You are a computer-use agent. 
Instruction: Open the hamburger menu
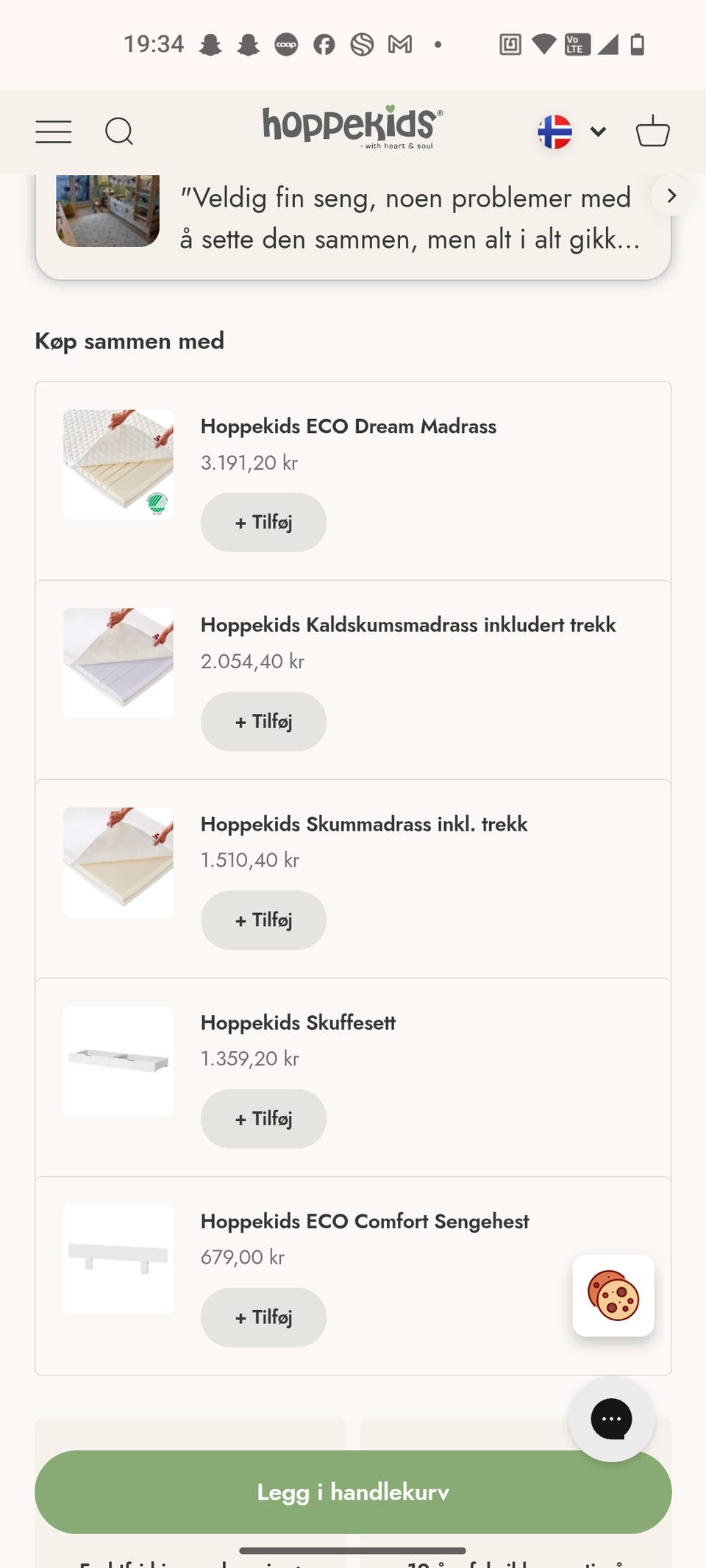tap(54, 132)
